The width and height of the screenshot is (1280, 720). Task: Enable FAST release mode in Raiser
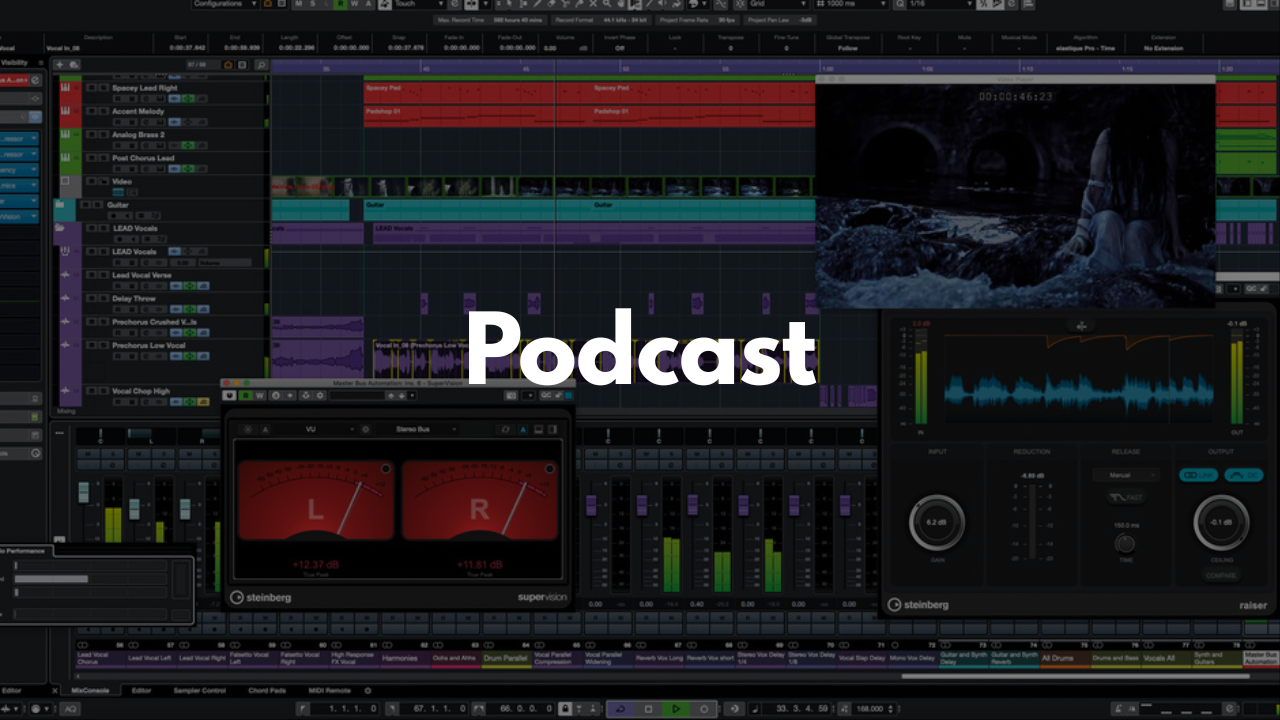click(1125, 497)
